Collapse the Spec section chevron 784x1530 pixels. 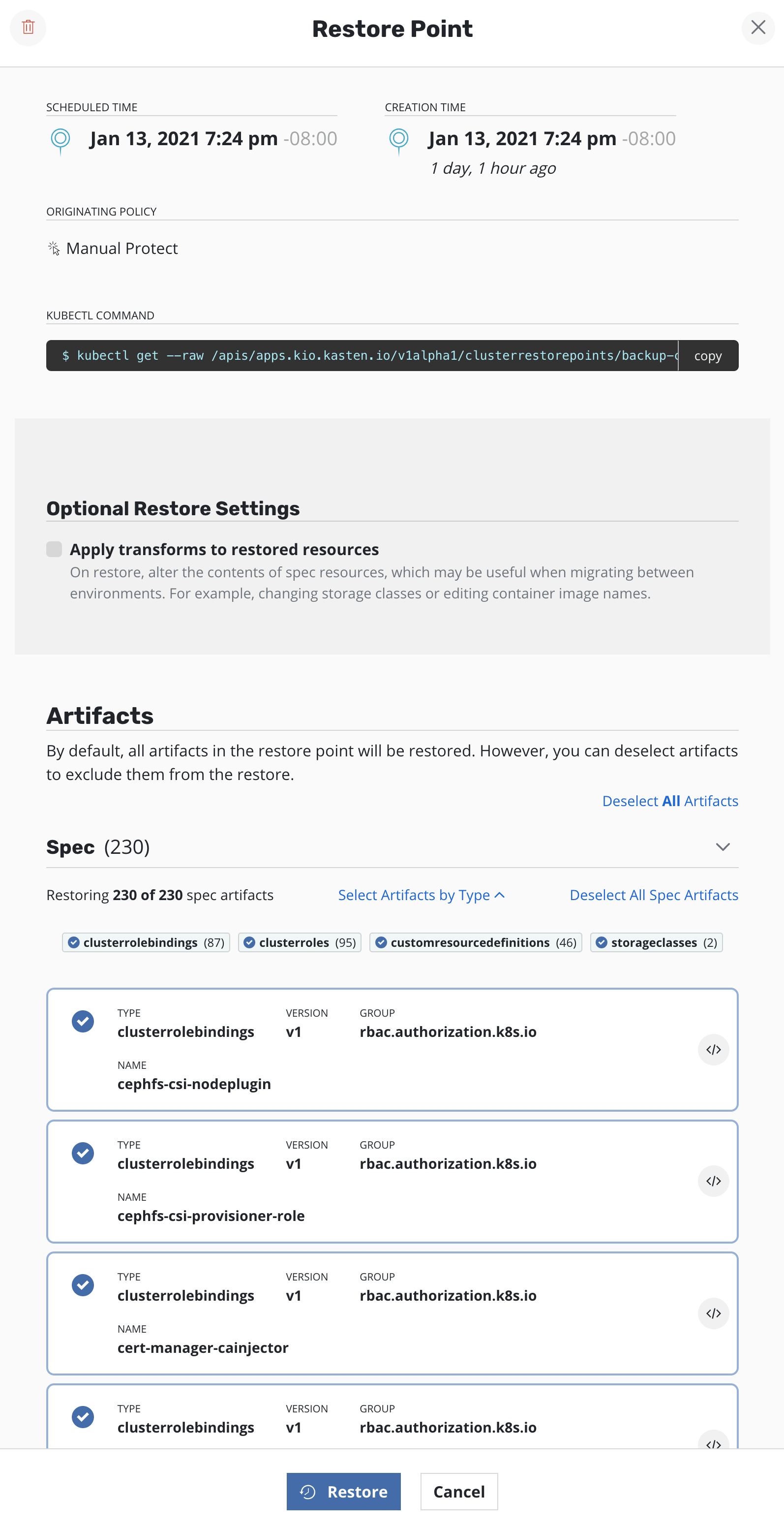click(x=722, y=847)
